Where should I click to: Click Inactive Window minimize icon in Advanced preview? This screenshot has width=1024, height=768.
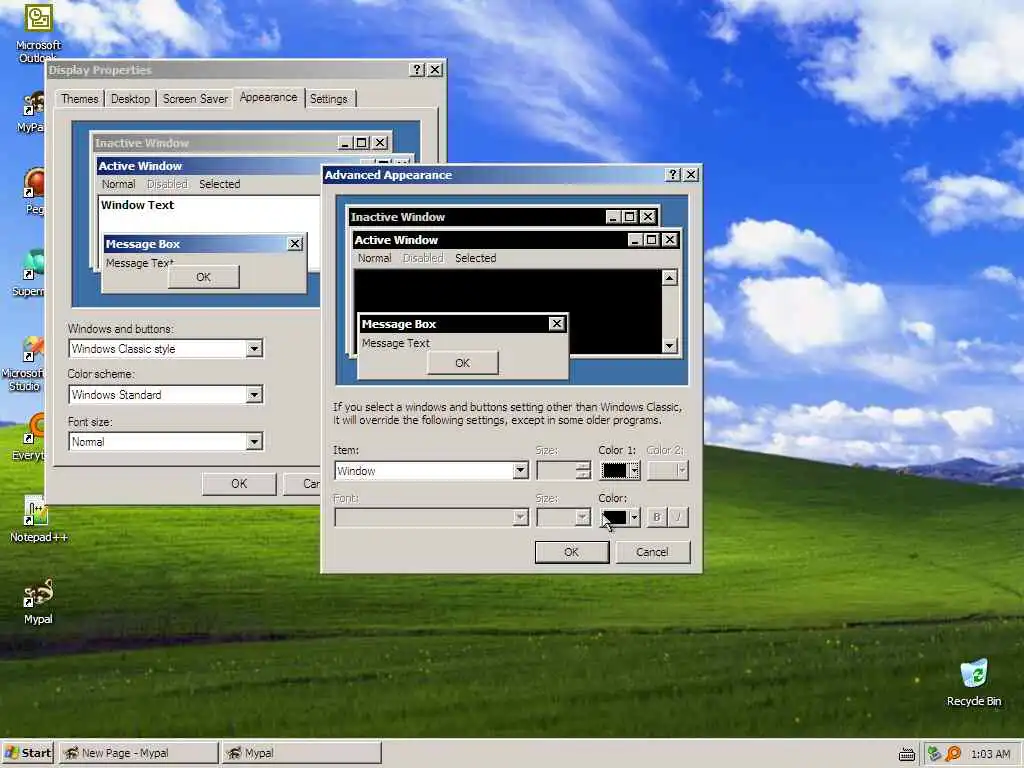(x=613, y=217)
